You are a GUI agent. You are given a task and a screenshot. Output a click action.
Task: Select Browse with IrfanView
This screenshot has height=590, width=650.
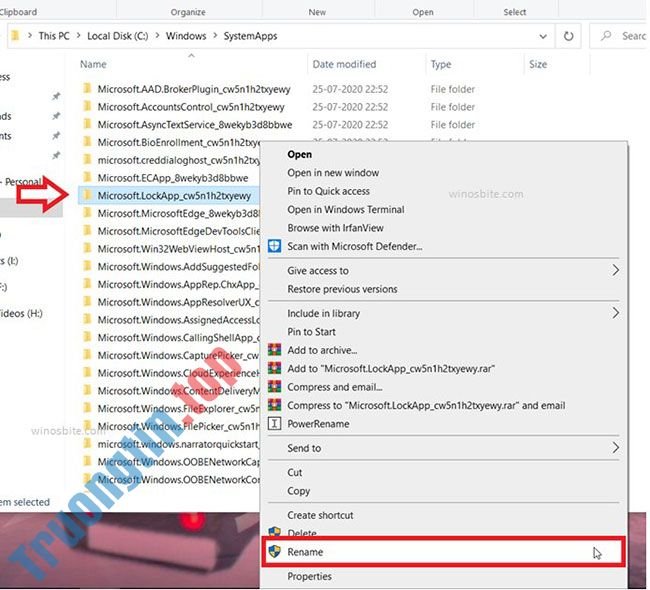point(335,228)
